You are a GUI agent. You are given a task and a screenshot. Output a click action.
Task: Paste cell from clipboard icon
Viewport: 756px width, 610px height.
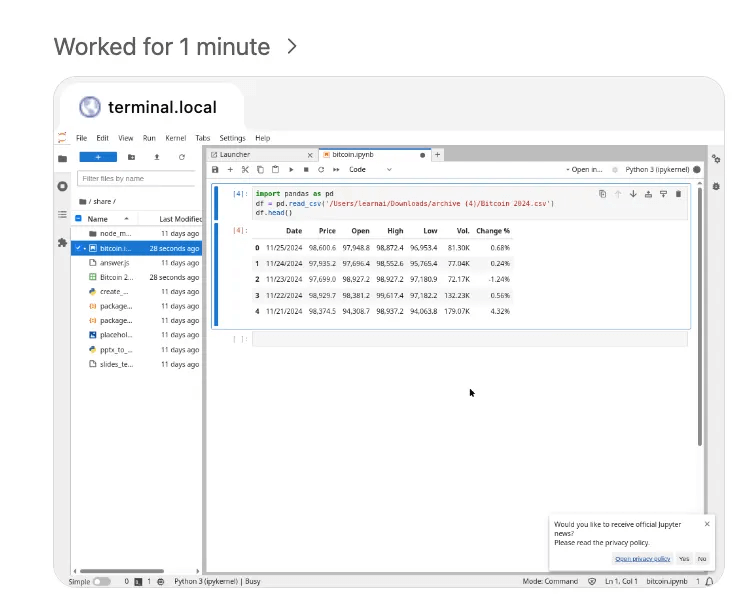coord(275,170)
